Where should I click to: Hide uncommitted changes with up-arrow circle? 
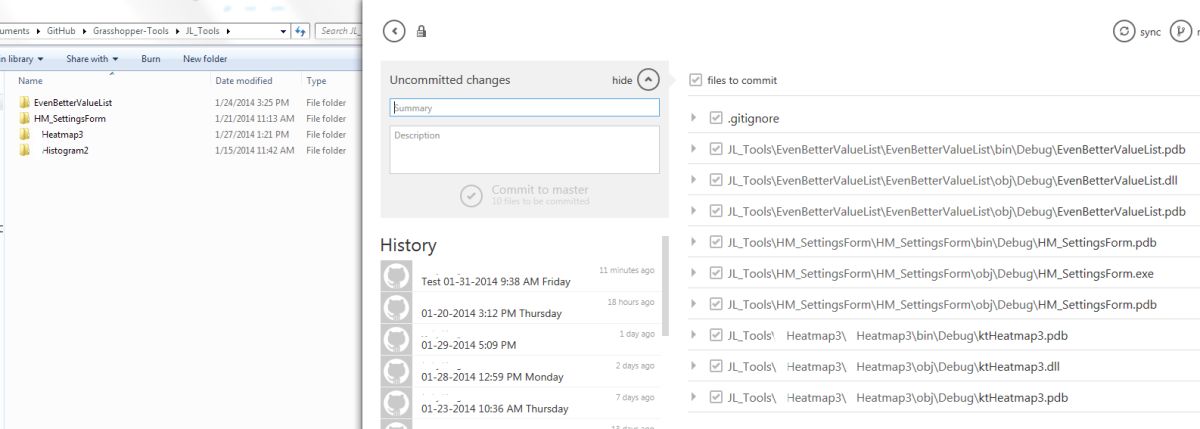pos(648,80)
